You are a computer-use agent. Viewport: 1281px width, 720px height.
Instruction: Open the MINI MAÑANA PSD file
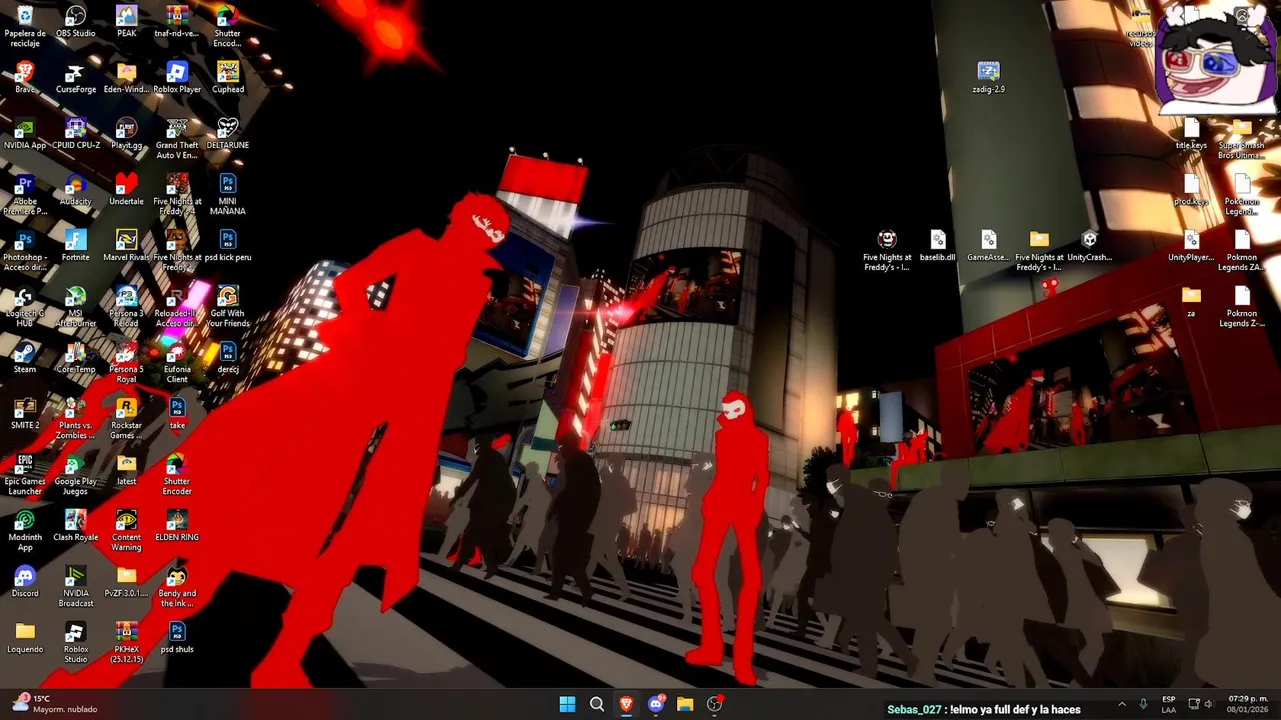pyautogui.click(x=228, y=194)
